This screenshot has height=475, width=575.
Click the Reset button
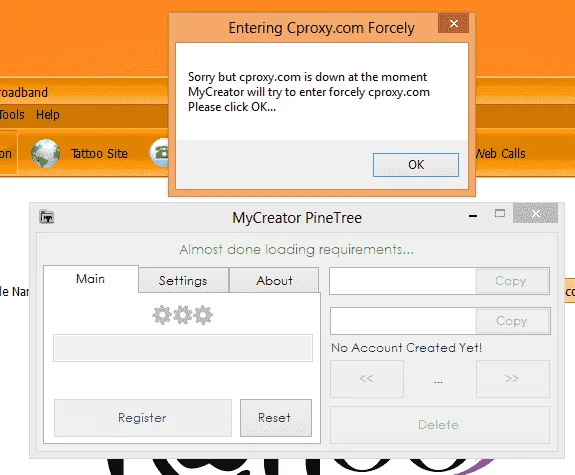(x=276, y=418)
